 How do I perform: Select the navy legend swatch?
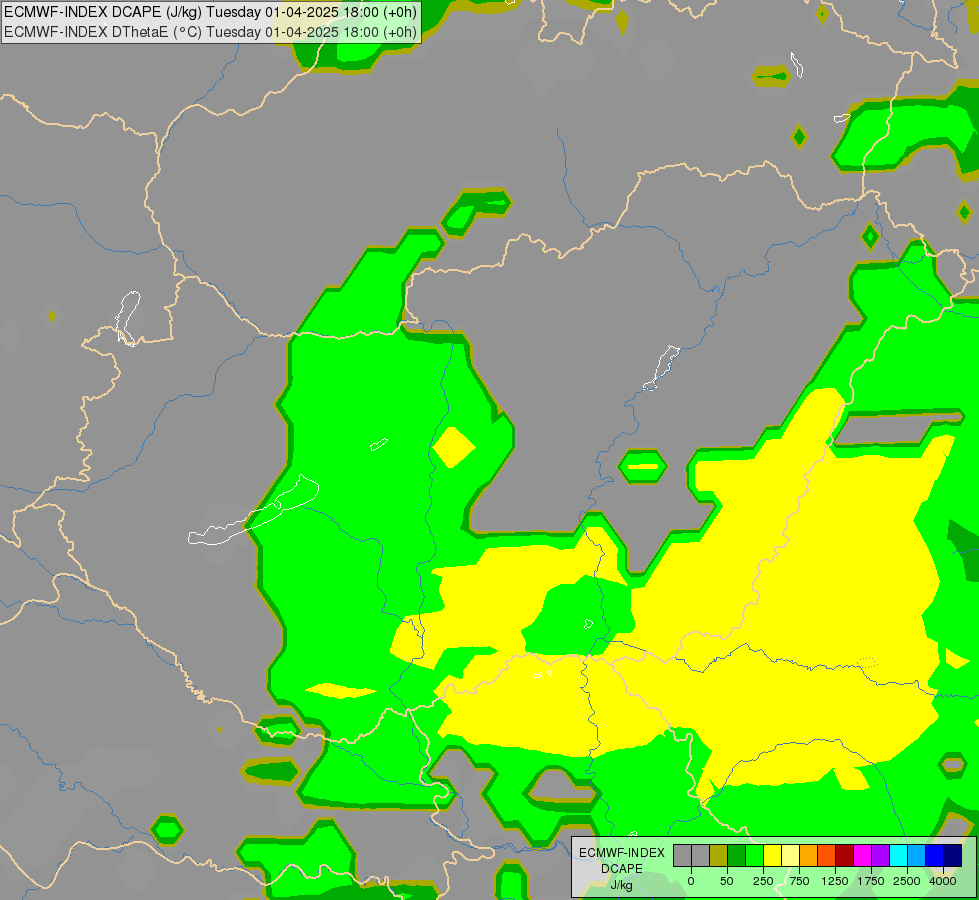pyautogui.click(x=953, y=856)
